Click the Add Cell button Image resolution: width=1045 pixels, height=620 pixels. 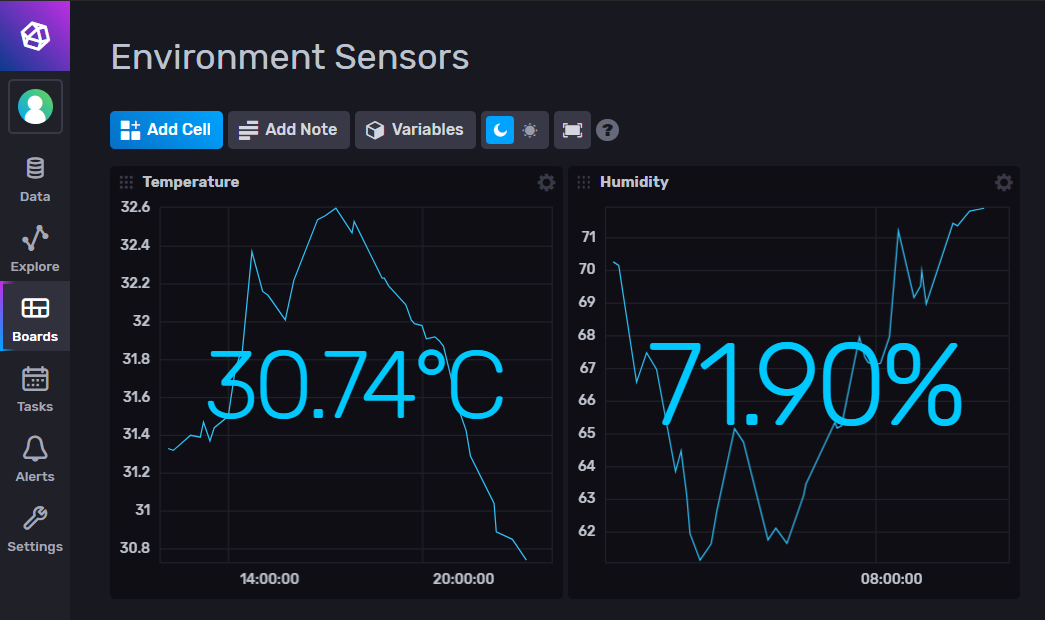tap(166, 130)
